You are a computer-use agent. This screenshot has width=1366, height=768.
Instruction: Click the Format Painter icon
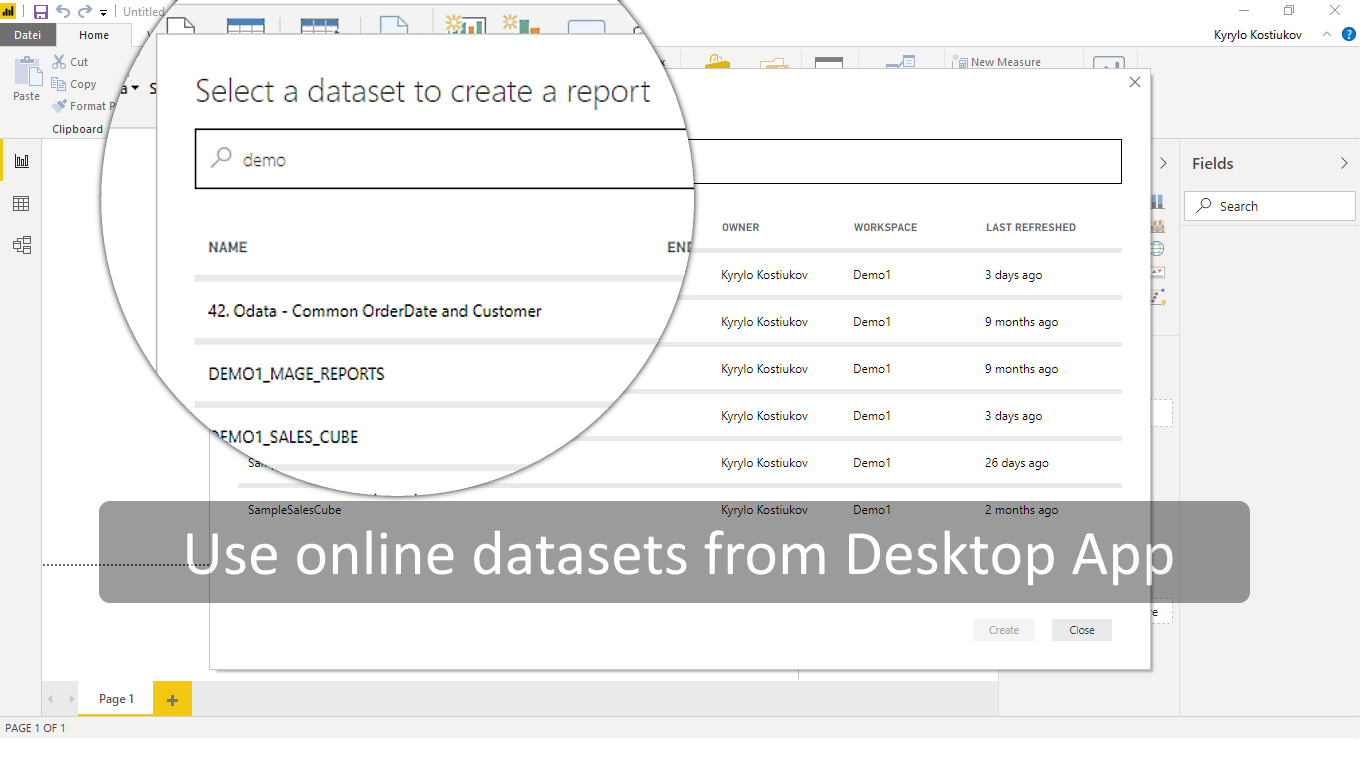(x=59, y=106)
